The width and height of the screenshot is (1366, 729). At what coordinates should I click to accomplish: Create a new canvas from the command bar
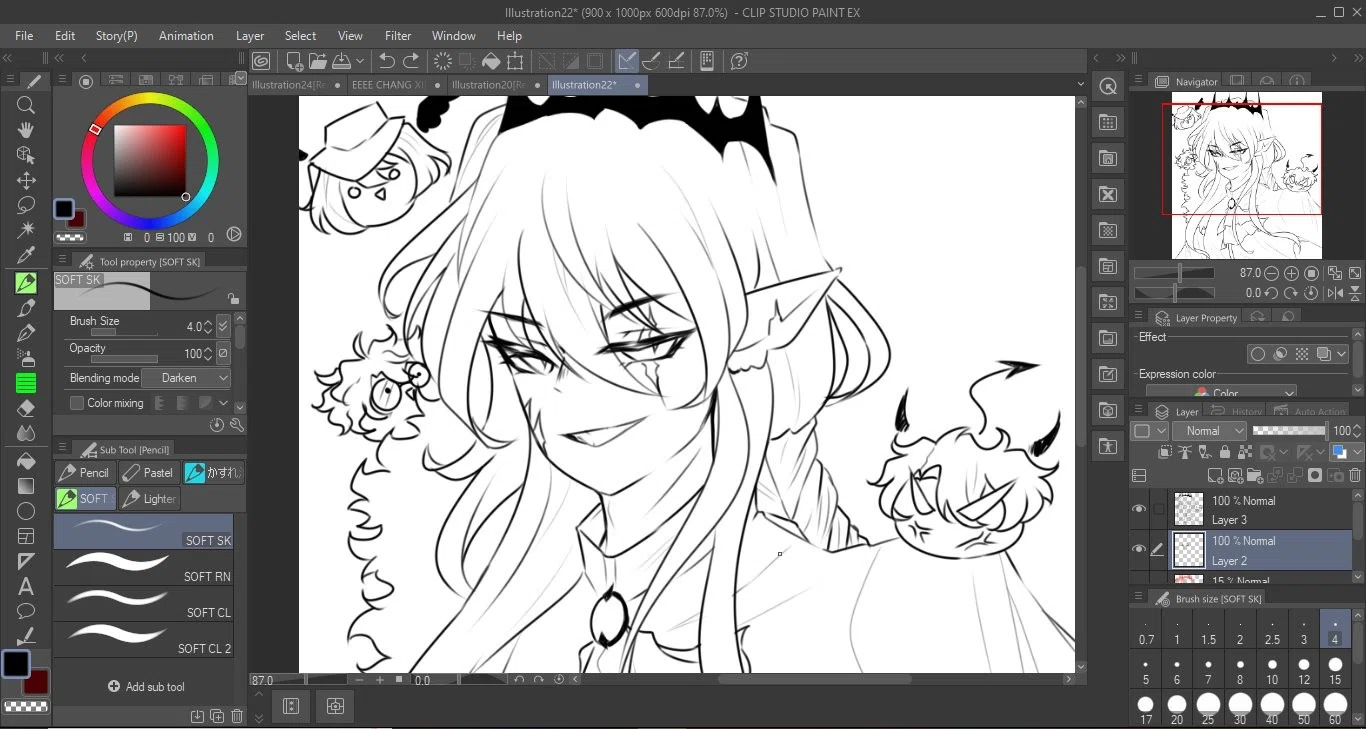tap(292, 61)
